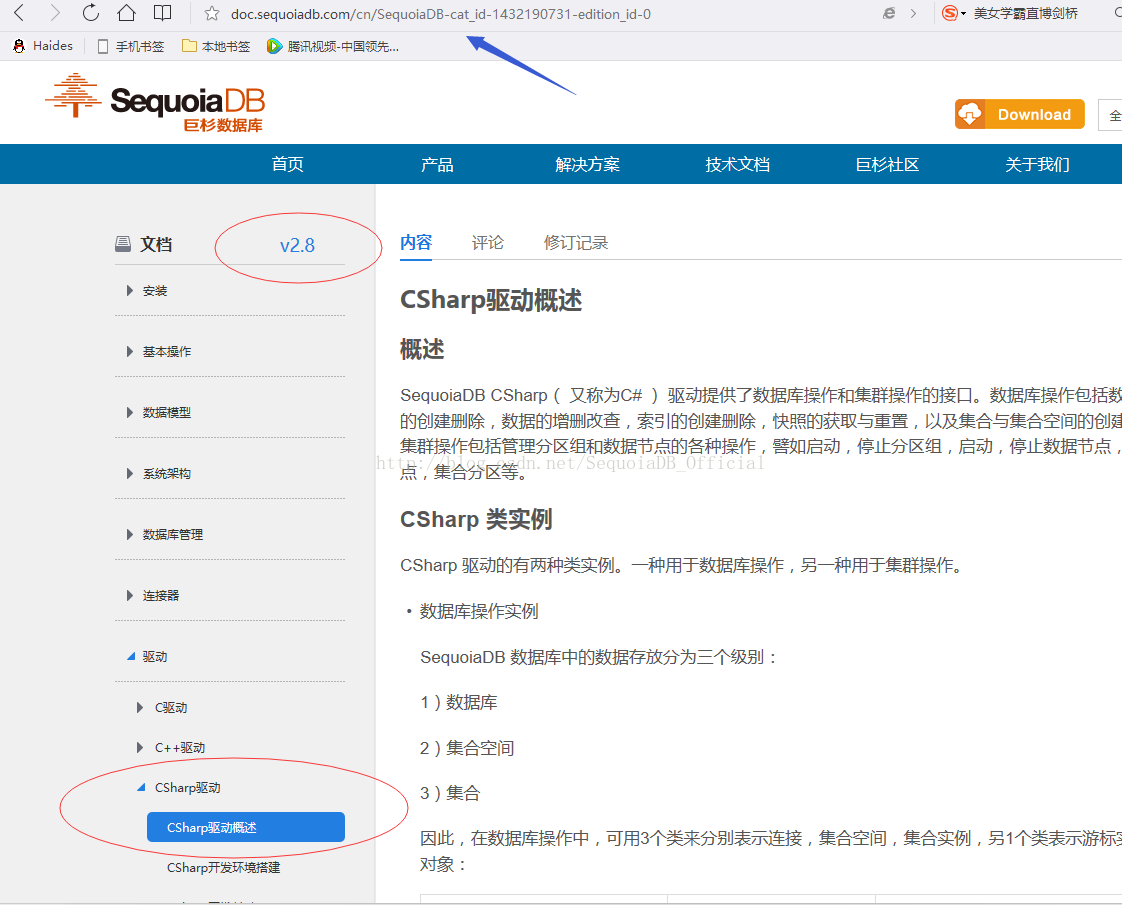Open the 数据库管理 section label

point(172,534)
